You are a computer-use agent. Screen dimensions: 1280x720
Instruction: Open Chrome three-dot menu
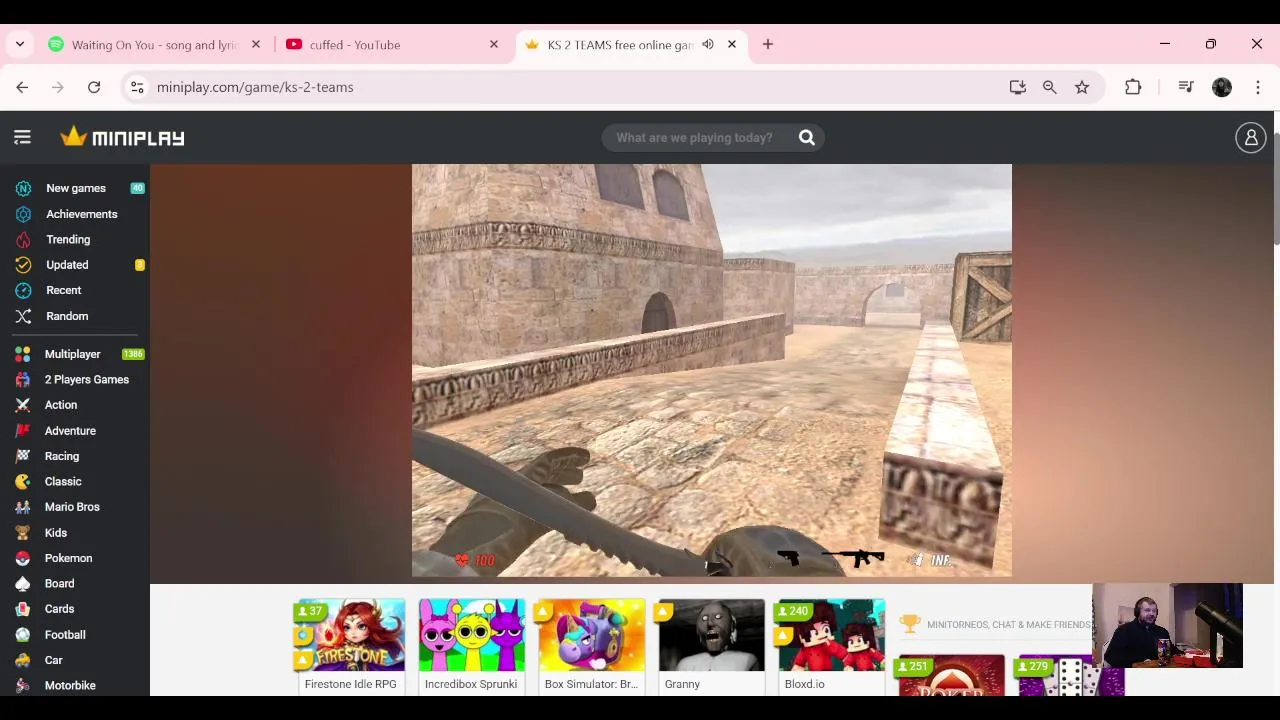tap(1258, 87)
